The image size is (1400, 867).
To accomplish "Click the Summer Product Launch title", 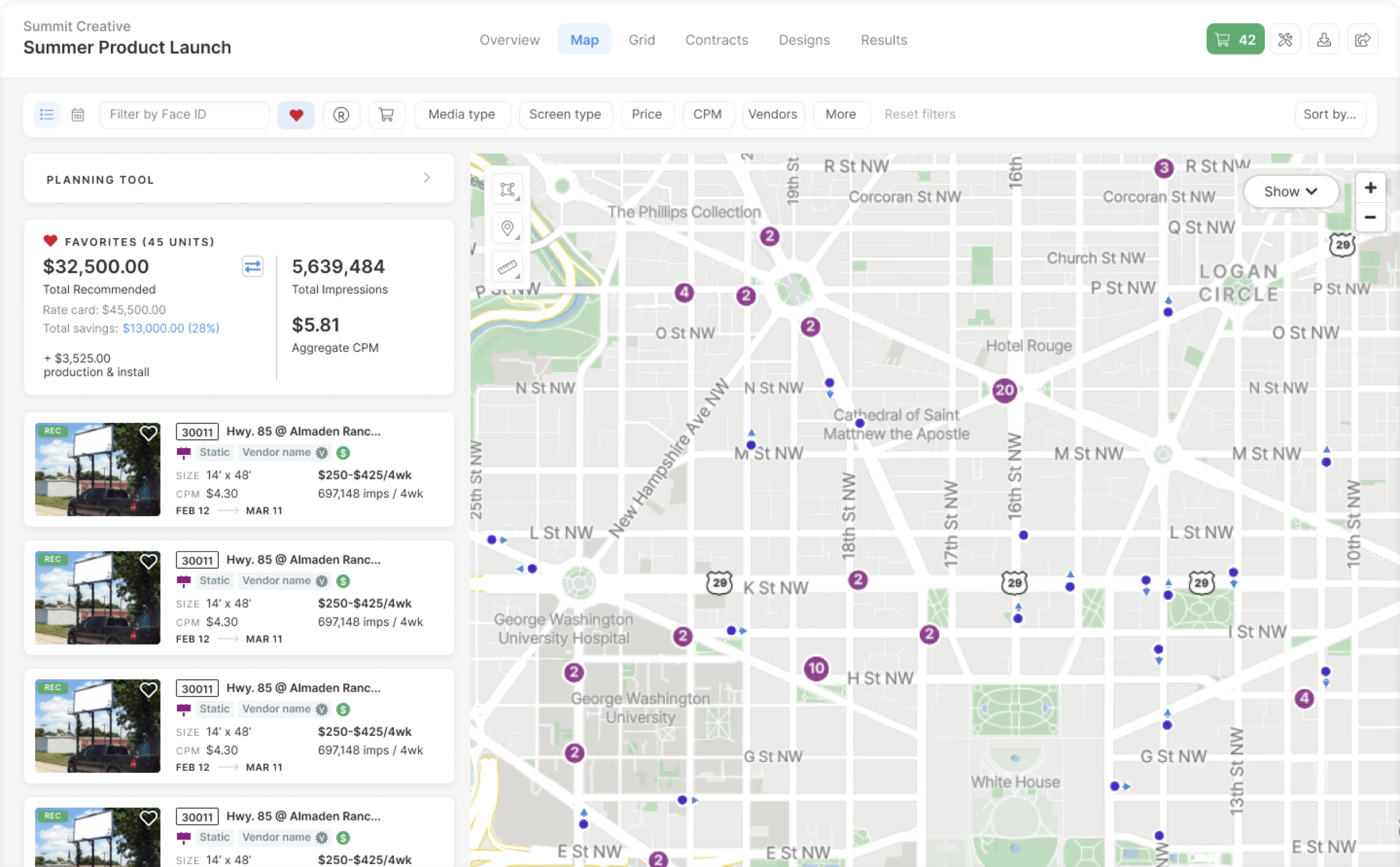I will pyautogui.click(x=127, y=48).
